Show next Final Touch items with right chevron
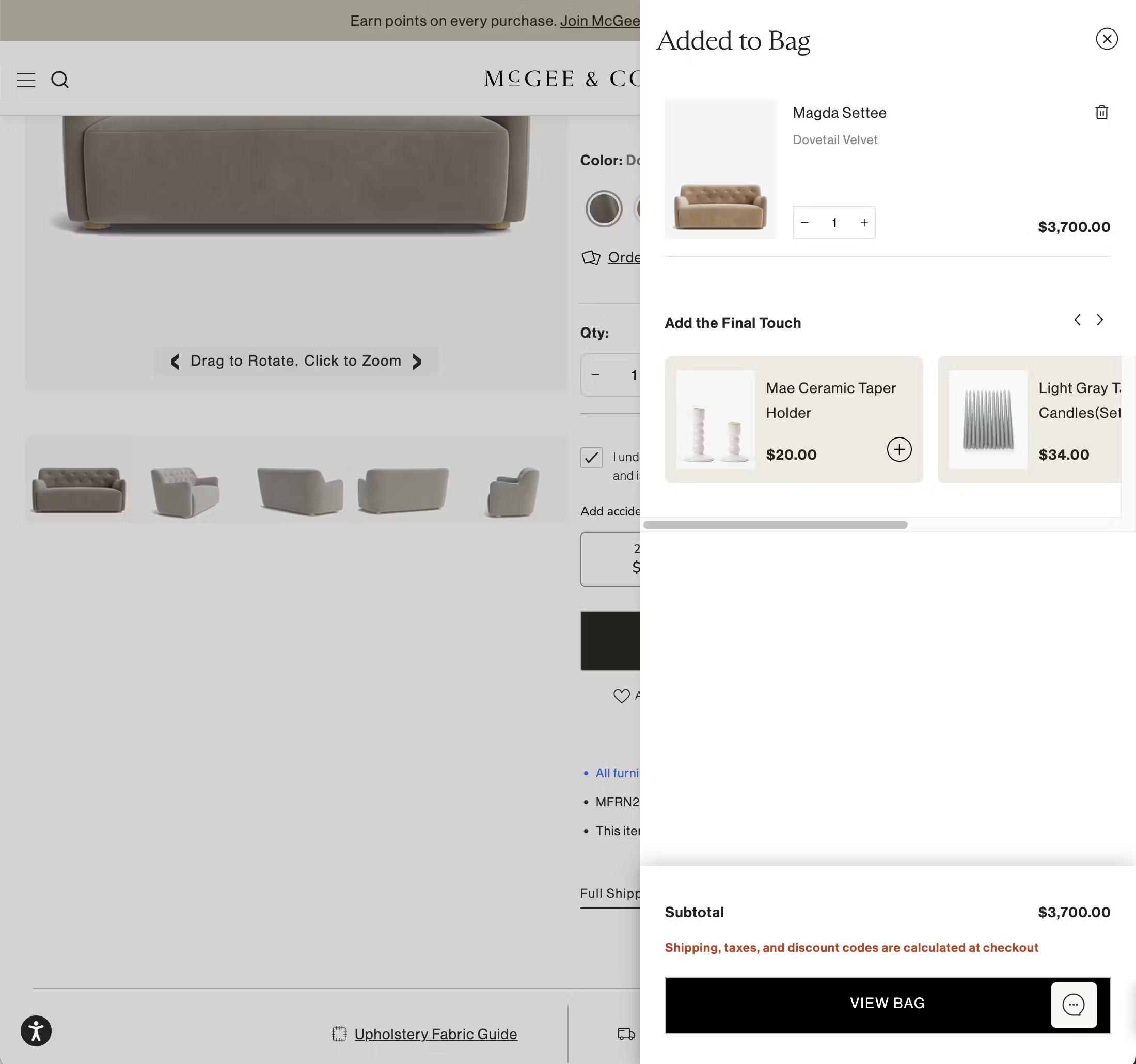 1099,320
